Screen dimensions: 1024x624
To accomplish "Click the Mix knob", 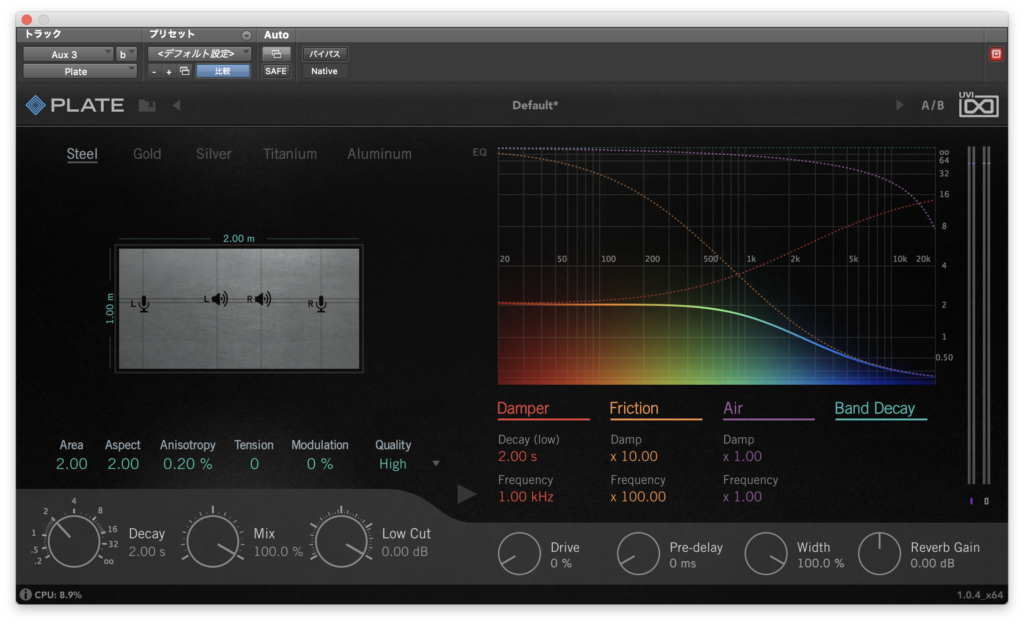I will [212, 541].
